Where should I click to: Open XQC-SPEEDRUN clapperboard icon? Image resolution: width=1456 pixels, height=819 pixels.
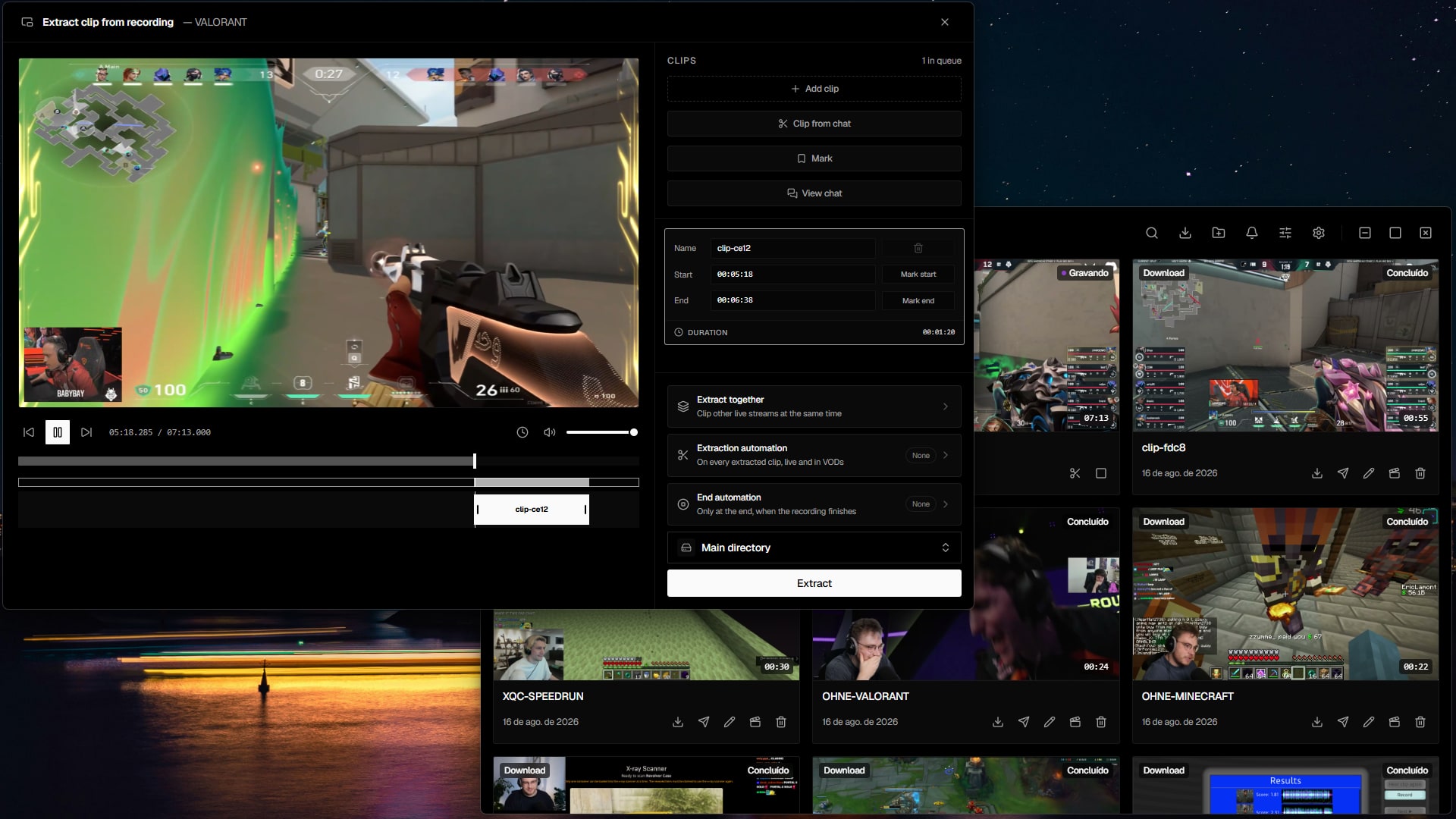point(755,722)
